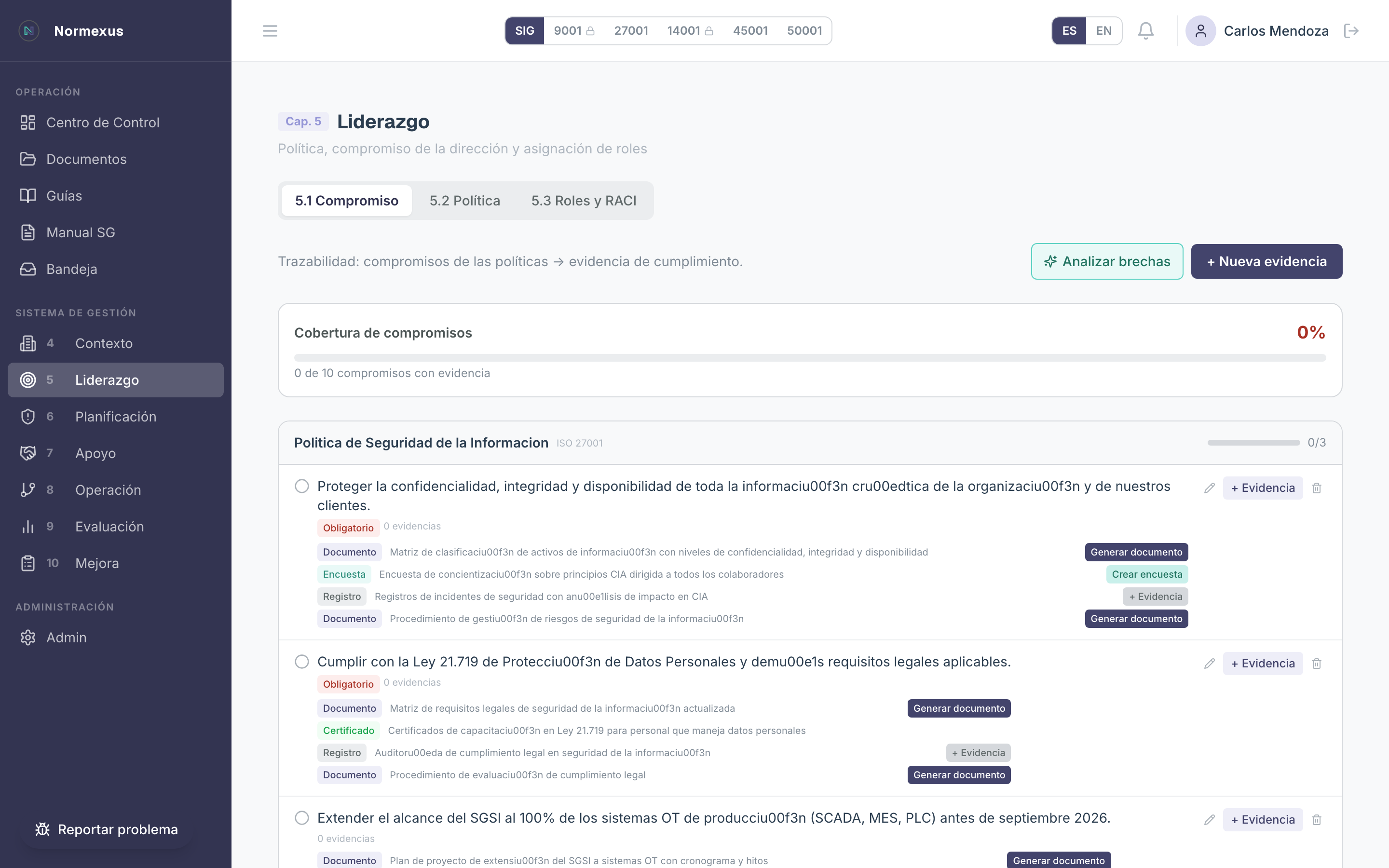Click Reportar problema button
Image resolution: width=1389 pixels, height=868 pixels.
tap(107, 829)
